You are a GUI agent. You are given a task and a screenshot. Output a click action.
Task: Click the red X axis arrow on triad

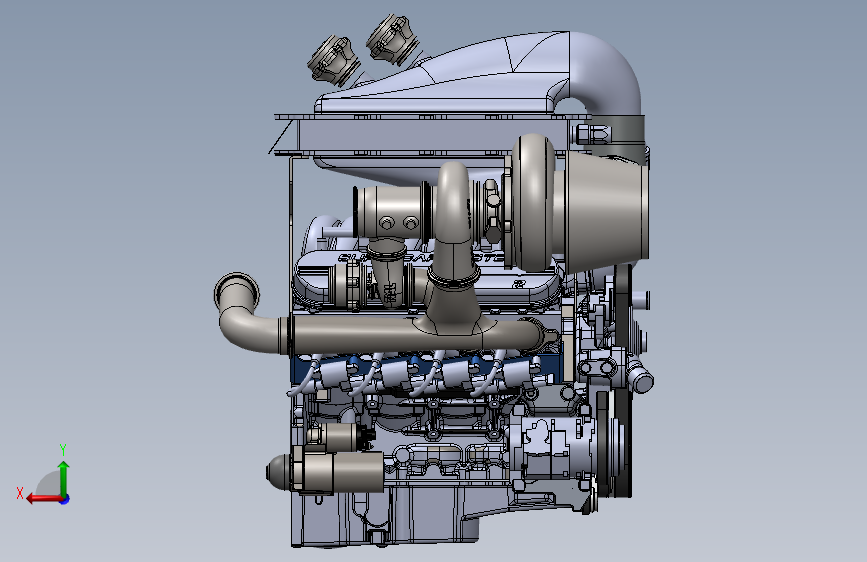(x=43, y=499)
